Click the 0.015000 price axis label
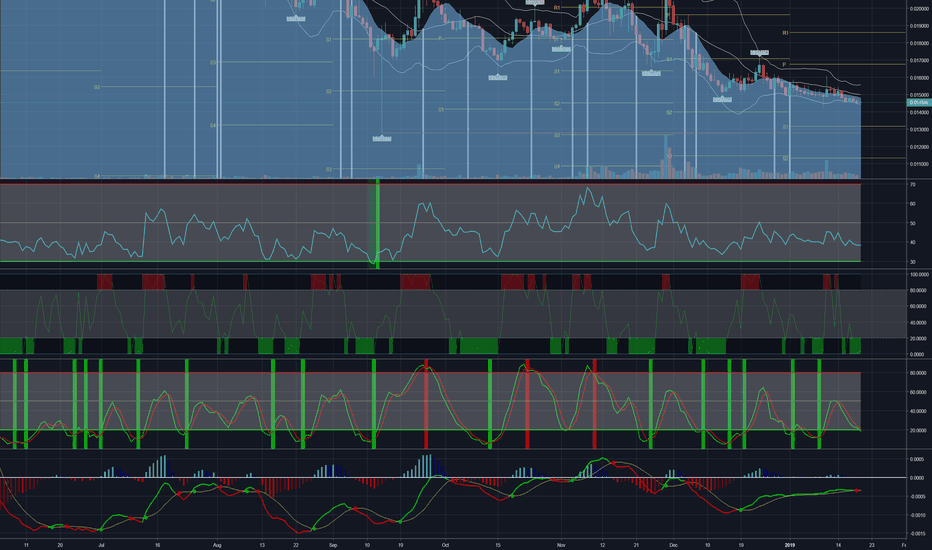932x550 pixels. click(x=919, y=95)
